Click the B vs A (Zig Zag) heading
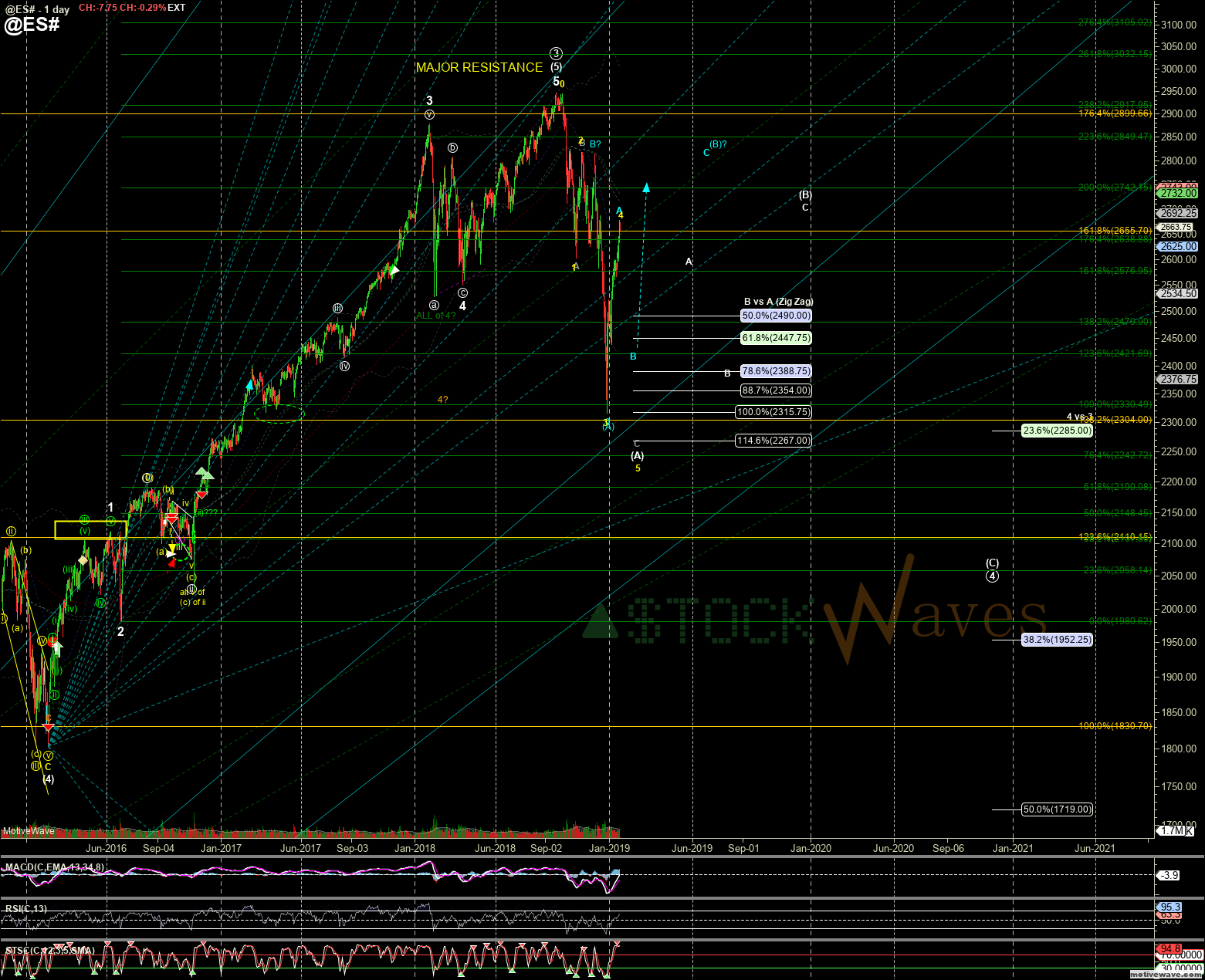The width and height of the screenshot is (1205, 980). [778, 302]
